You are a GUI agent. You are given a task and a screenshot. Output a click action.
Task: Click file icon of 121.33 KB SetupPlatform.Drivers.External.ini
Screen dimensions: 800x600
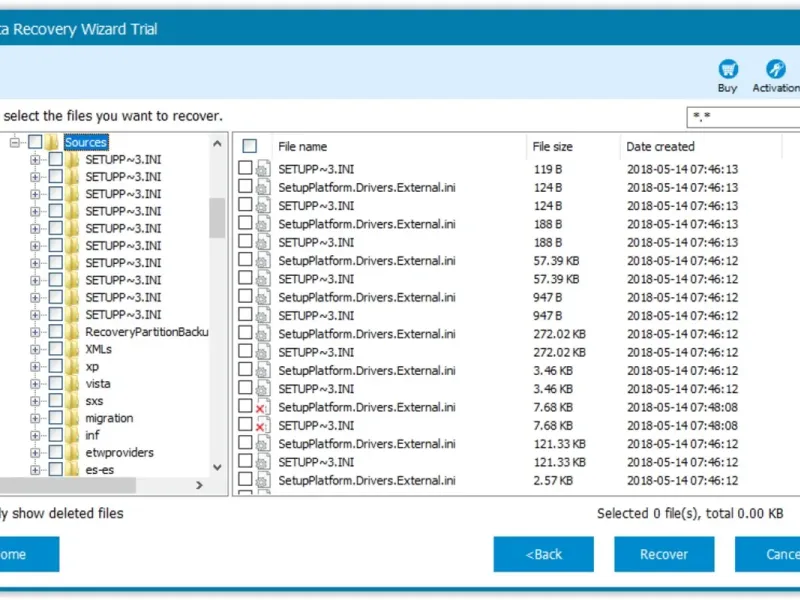263,444
